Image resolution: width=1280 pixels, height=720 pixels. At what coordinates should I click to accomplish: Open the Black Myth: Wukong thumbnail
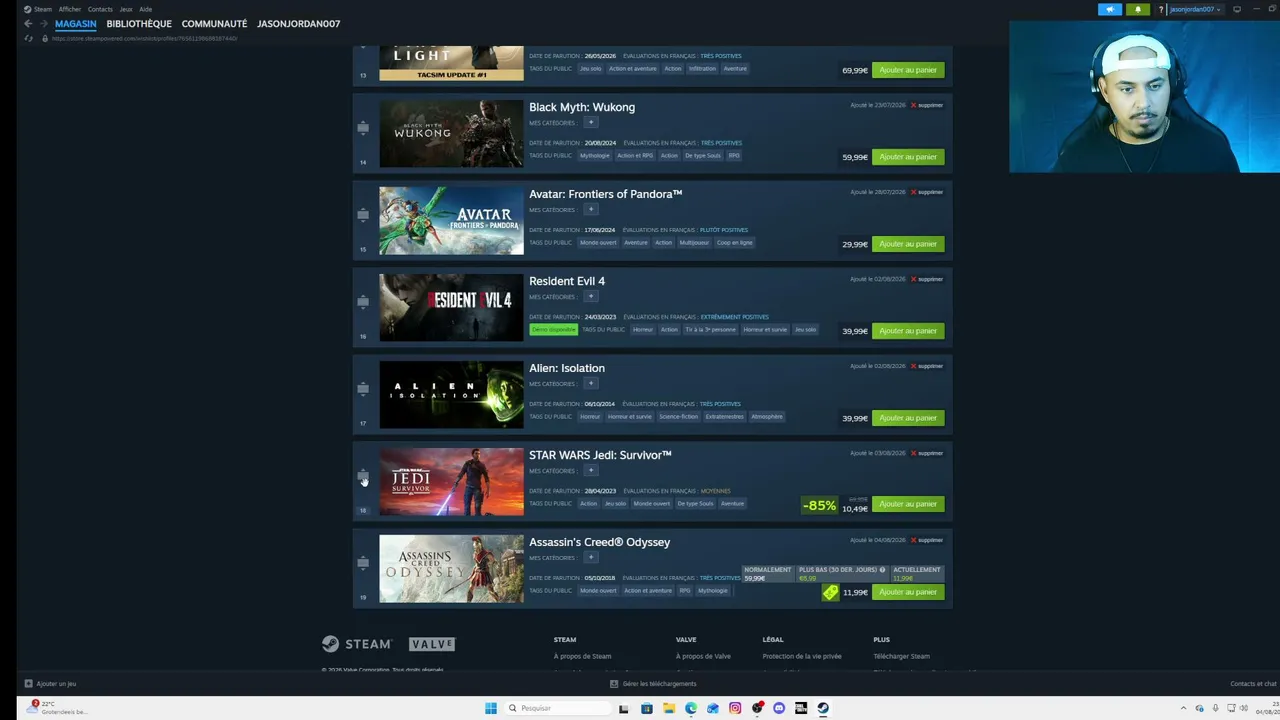(x=451, y=134)
